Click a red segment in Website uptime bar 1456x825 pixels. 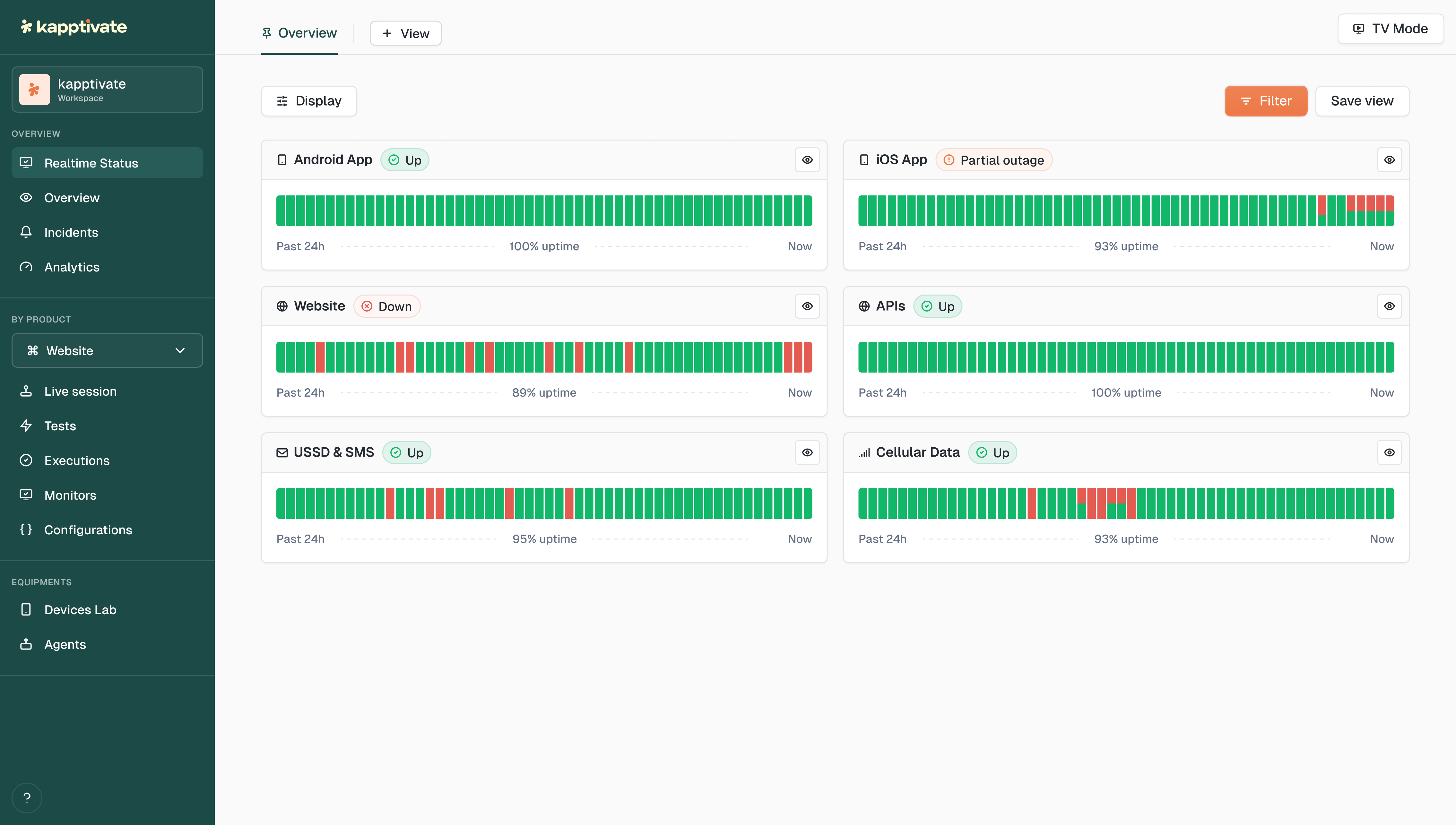(320, 357)
